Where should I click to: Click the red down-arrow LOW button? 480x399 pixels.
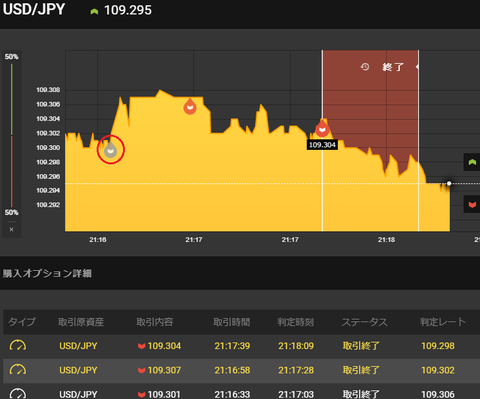[472, 204]
